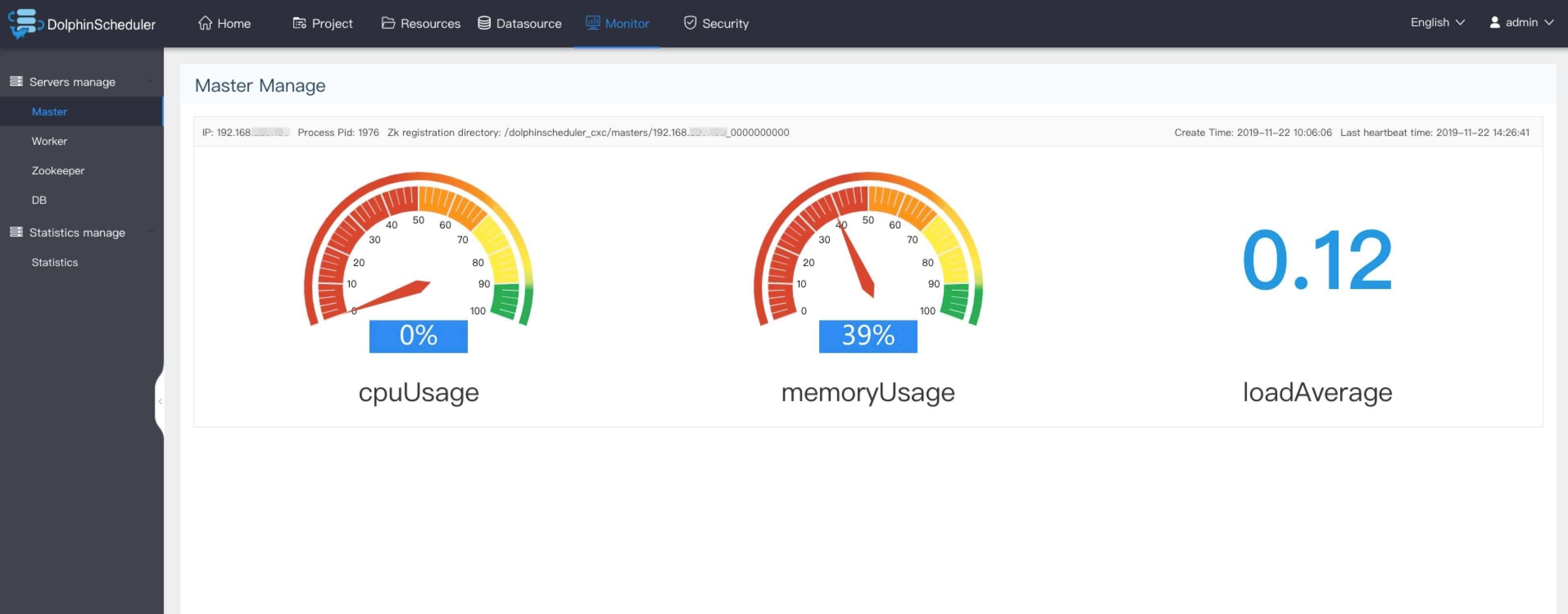The height and width of the screenshot is (614, 1568).
Task: Click the Project icon in navbar
Action: (299, 23)
